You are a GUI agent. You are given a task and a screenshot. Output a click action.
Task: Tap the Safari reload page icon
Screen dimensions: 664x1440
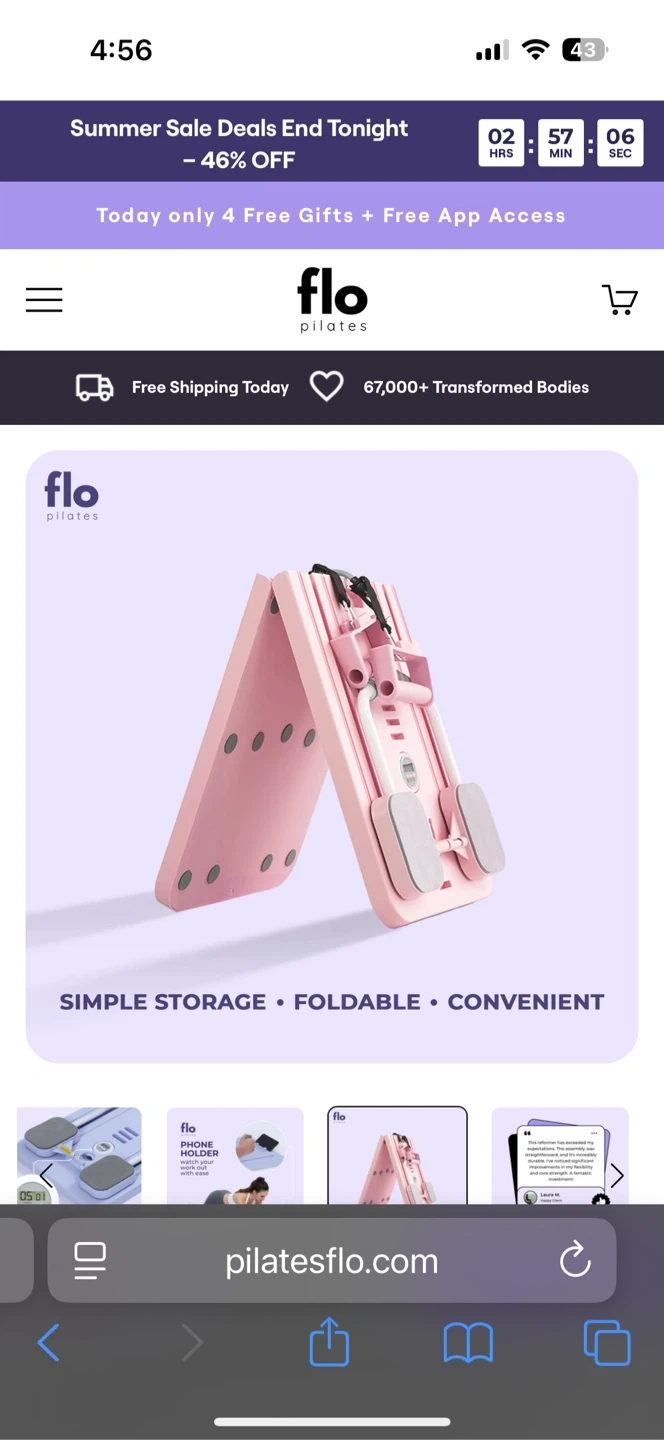pyautogui.click(x=575, y=1261)
